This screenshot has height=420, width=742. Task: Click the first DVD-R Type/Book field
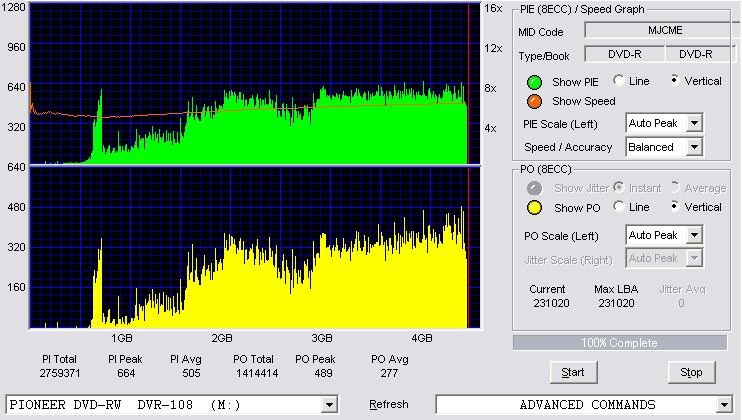pyautogui.click(x=625, y=54)
